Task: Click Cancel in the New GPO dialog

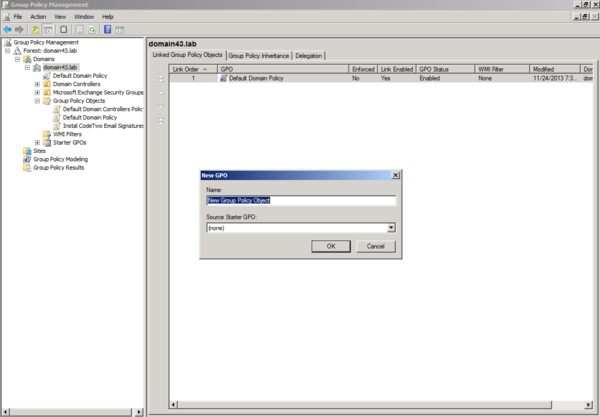Action: [x=376, y=246]
